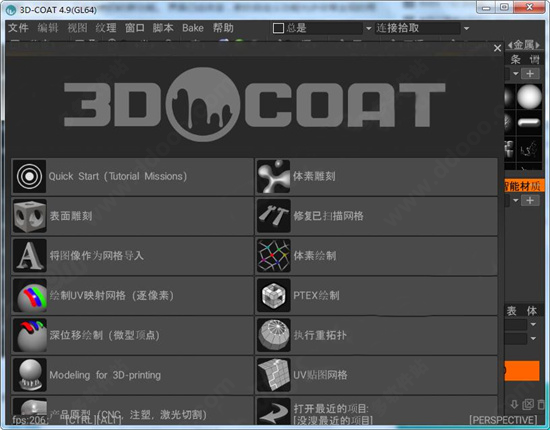Choose 将图像作为网格导入 option
550x430 pixels.
(133, 256)
